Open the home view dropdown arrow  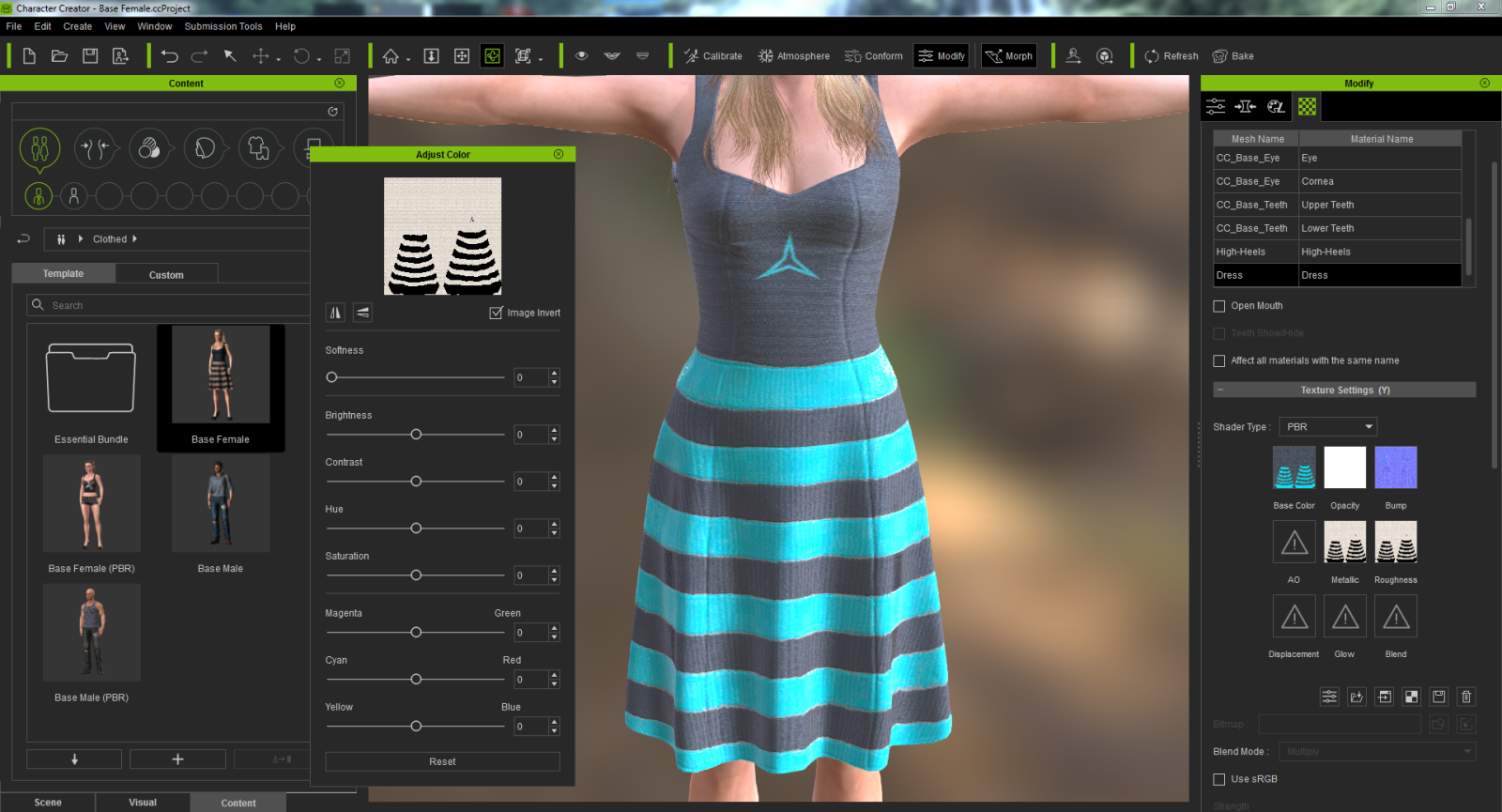408,59
